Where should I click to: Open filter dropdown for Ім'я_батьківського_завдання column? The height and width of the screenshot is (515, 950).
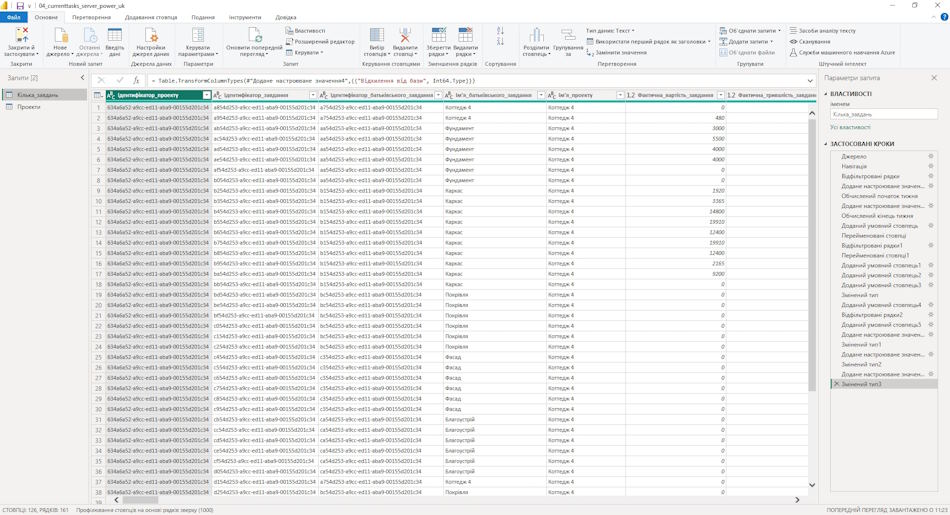click(x=540, y=95)
